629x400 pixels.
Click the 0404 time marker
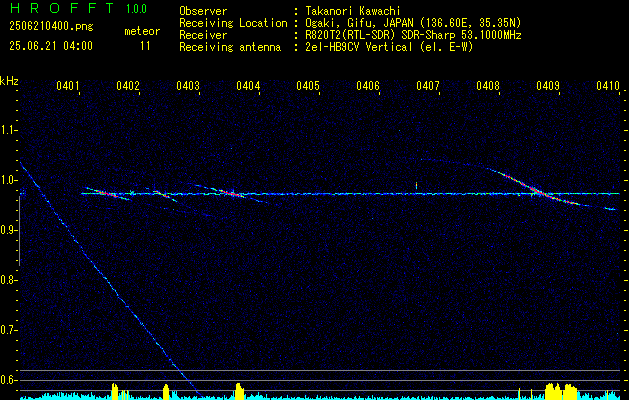(248, 85)
